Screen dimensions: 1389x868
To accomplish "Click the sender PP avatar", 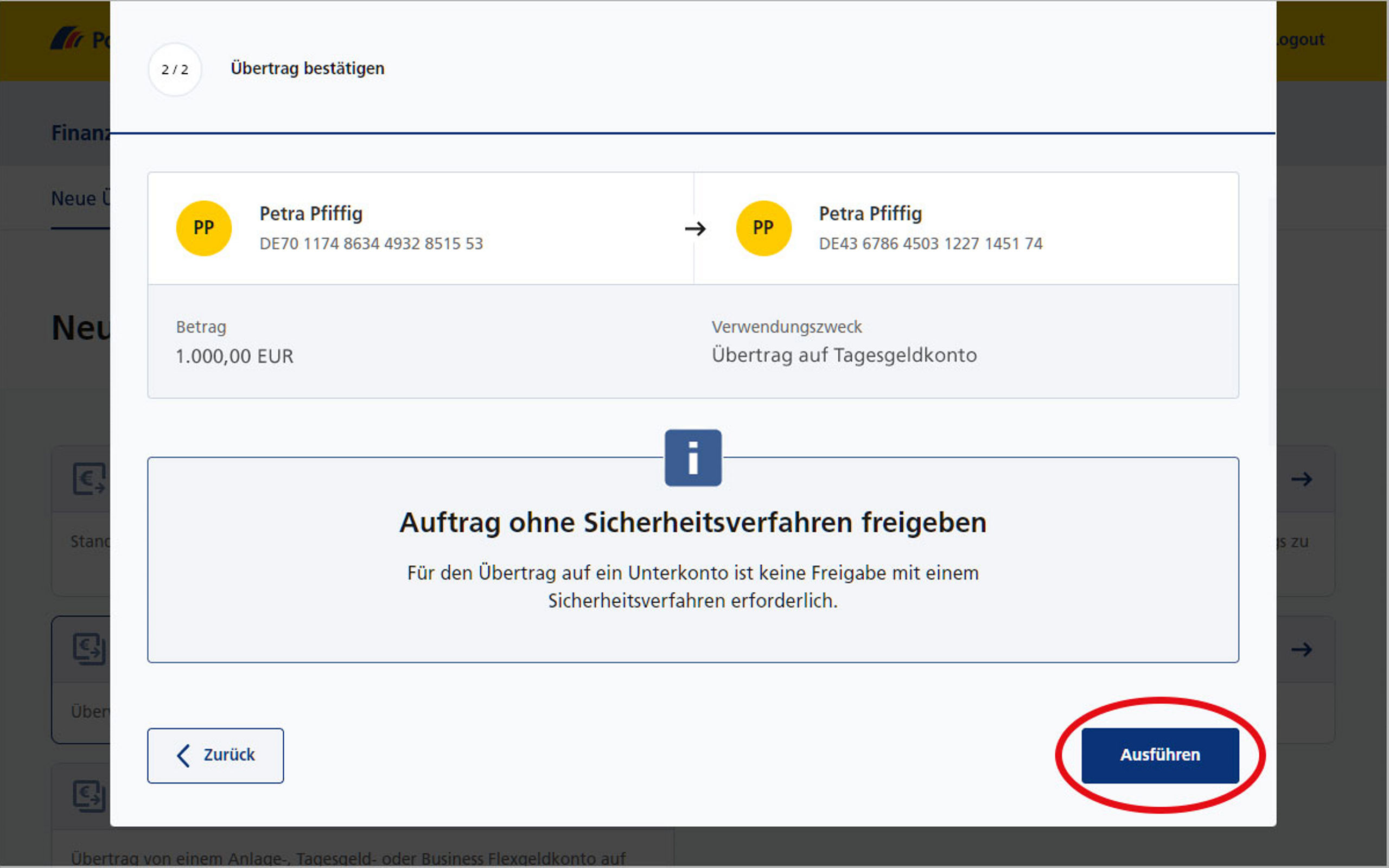I will click(204, 228).
